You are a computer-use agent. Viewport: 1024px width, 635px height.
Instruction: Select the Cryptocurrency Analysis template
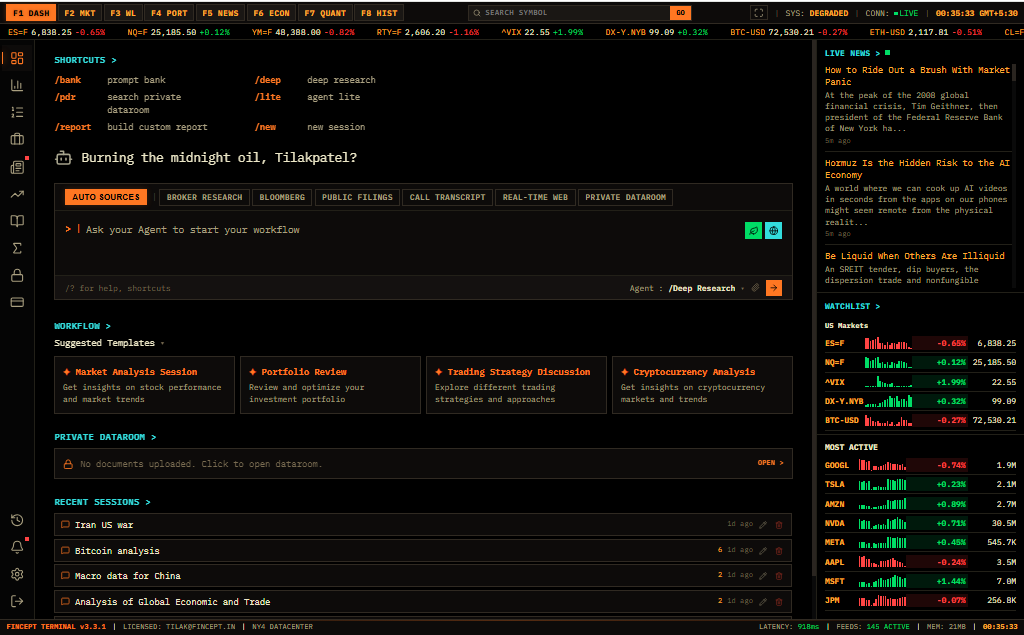(702, 385)
